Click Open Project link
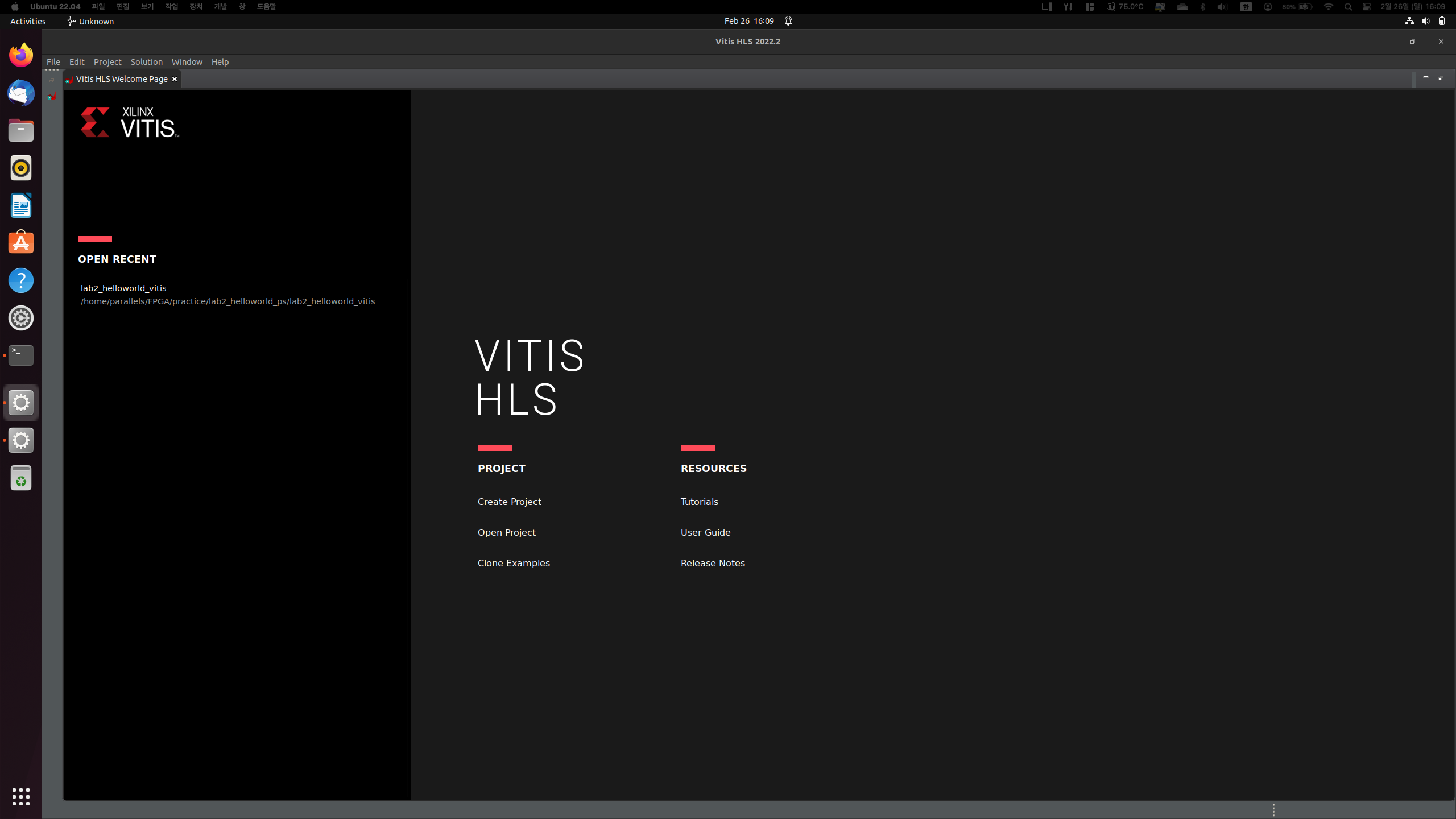This screenshot has height=819, width=1456. pyautogui.click(x=507, y=532)
